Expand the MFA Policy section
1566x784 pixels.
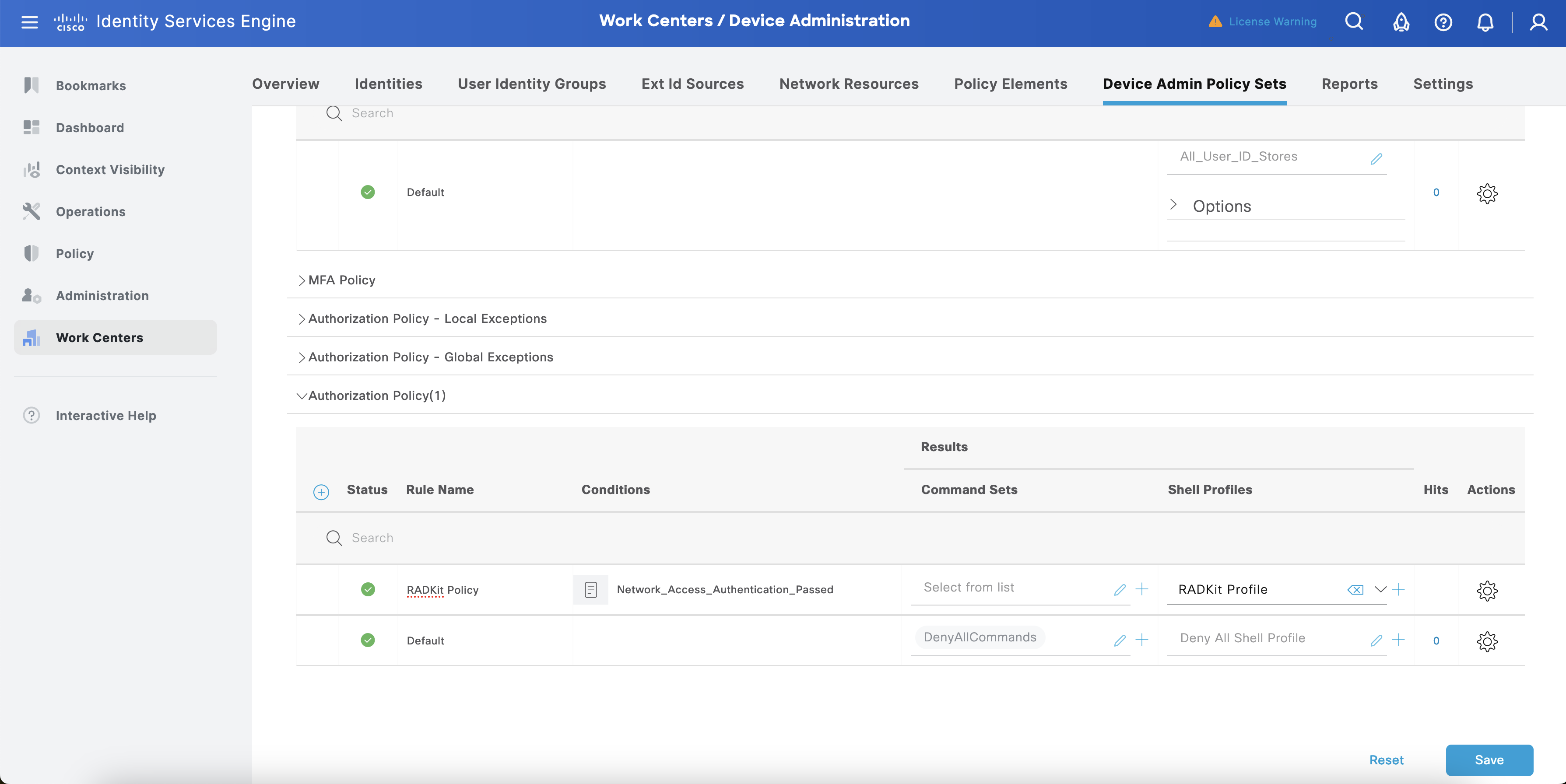[336, 280]
